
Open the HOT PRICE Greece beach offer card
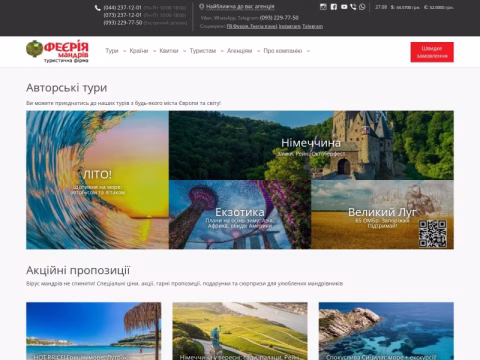(94, 331)
